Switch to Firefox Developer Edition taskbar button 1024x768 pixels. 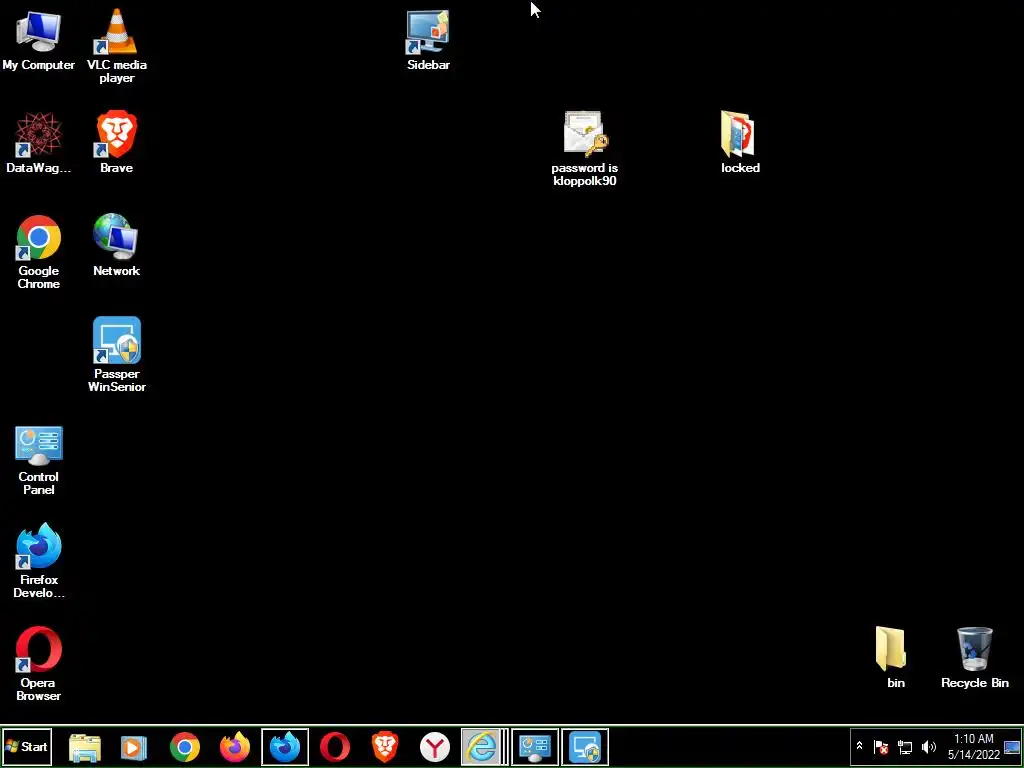coord(285,747)
